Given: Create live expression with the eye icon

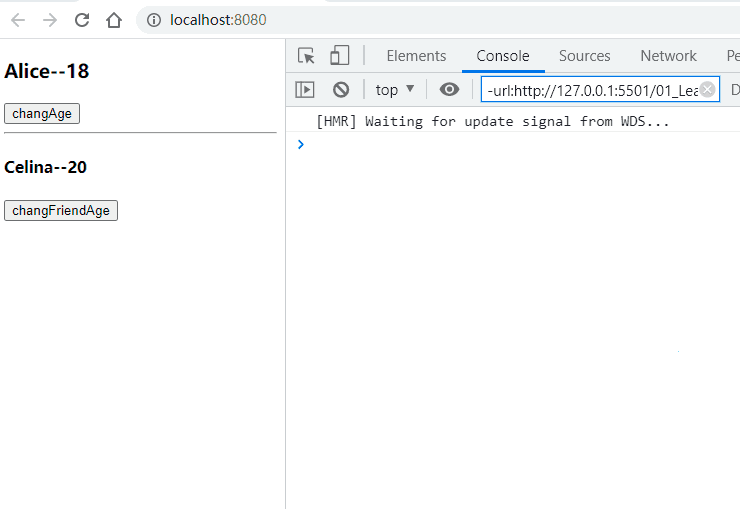Looking at the screenshot, I should coord(449,89).
